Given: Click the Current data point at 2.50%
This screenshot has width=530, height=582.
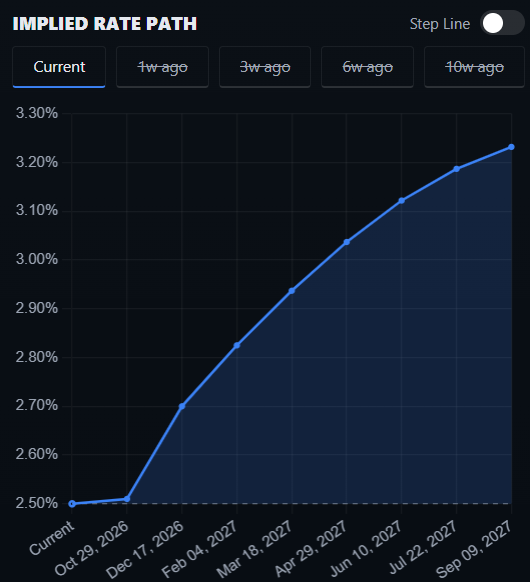Looking at the screenshot, I should pos(72,504).
